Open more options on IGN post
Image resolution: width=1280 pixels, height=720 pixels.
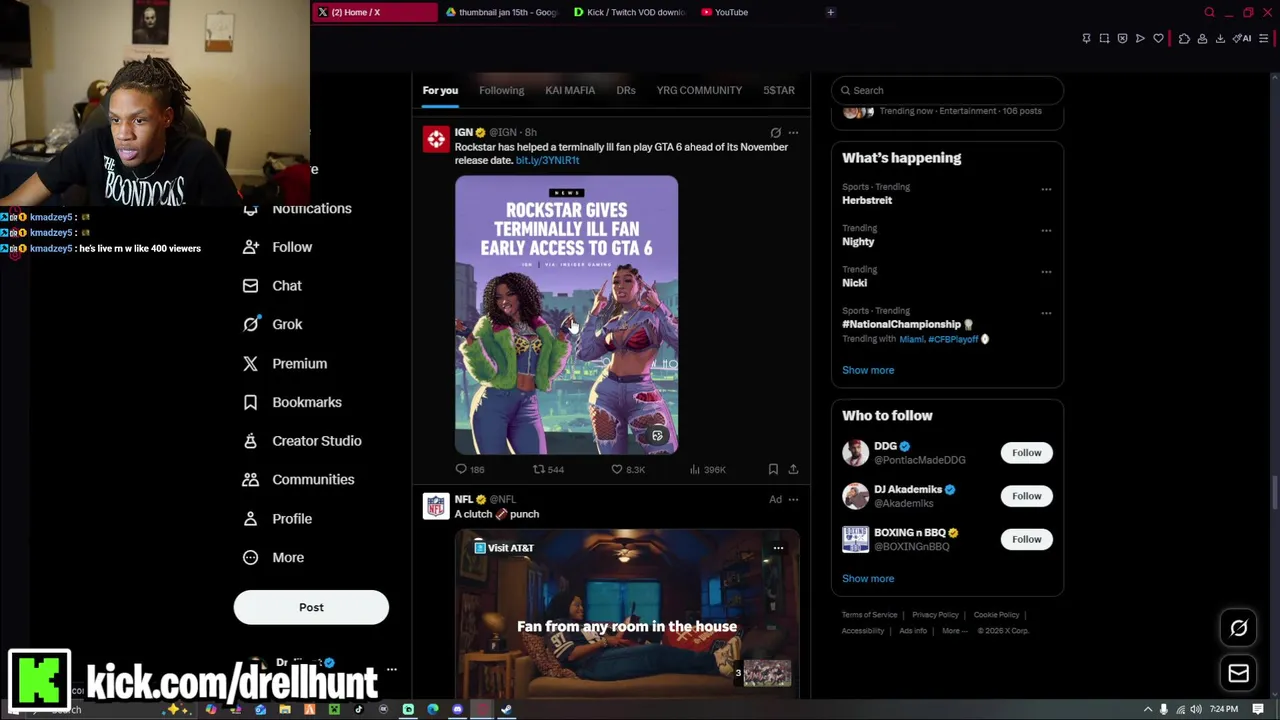(793, 132)
